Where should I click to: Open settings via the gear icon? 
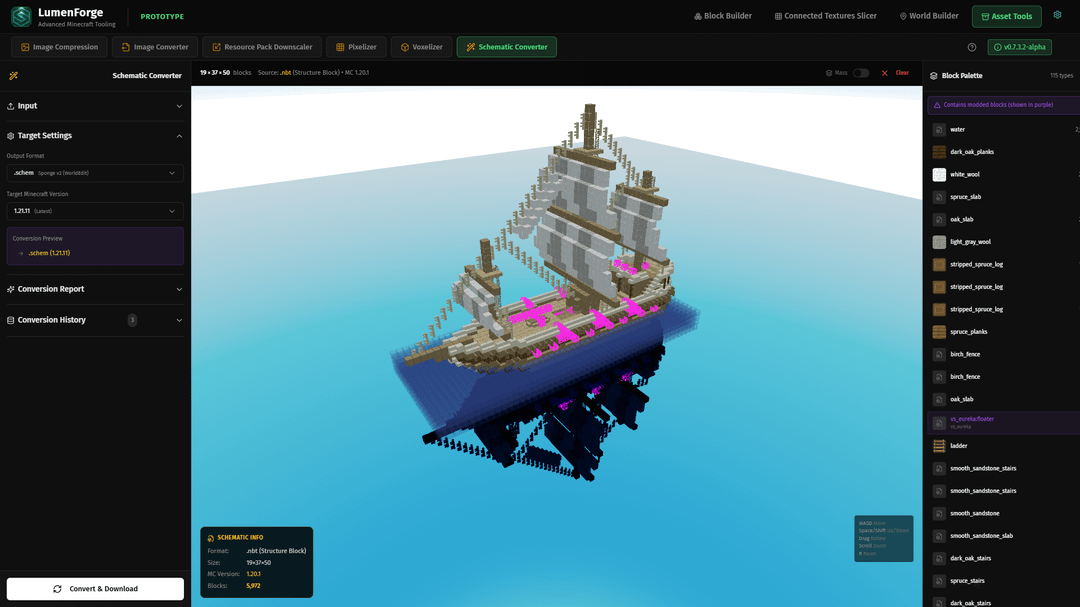click(1057, 15)
